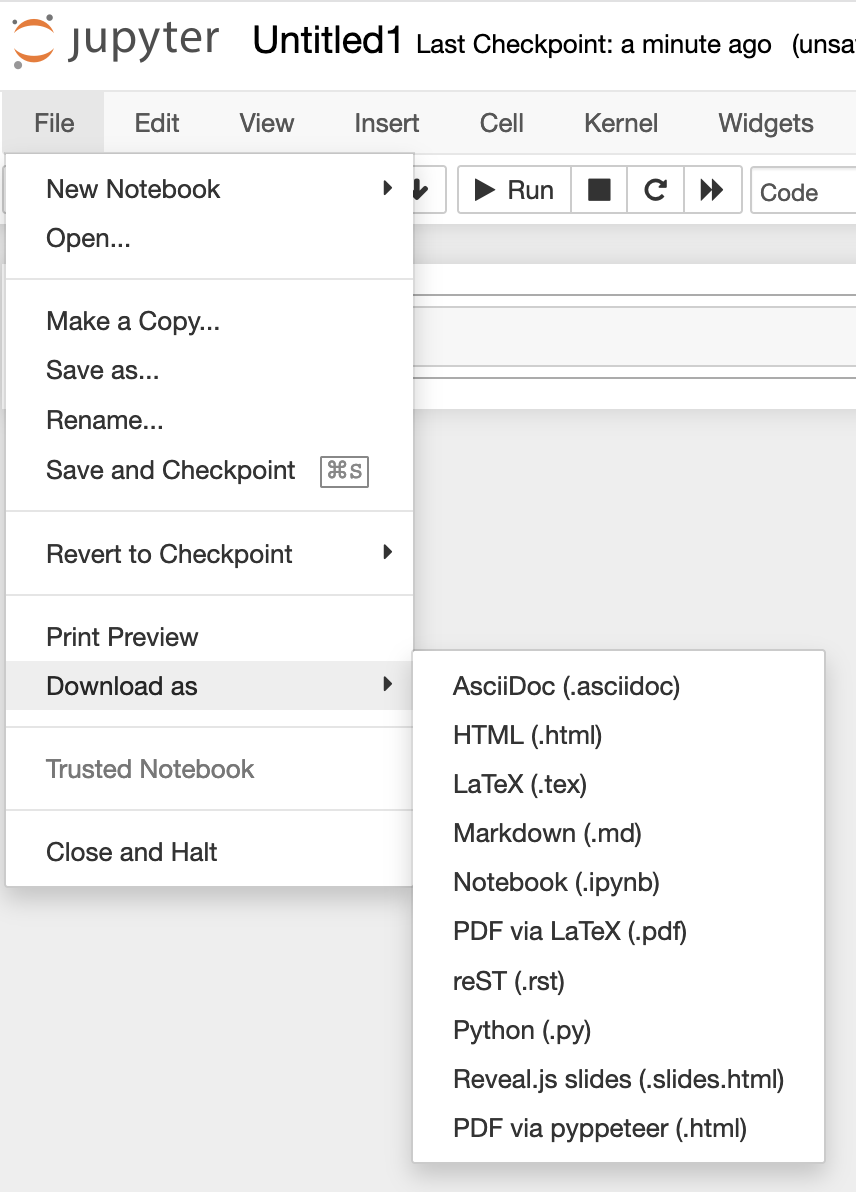Screen dimensions: 856x1192
Task: Download as AsciiDoc (.asciidoc)
Action: pyautogui.click(x=618, y=686)
